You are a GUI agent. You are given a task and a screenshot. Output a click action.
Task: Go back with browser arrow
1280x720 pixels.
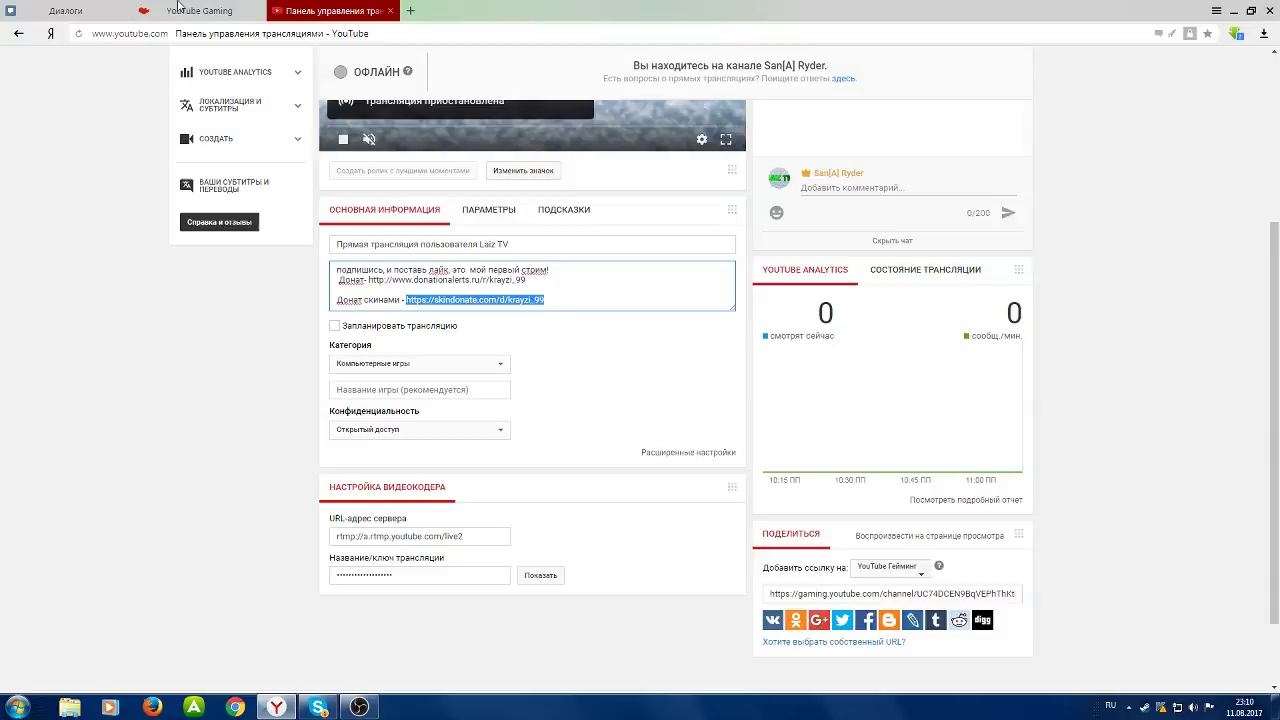(x=19, y=33)
